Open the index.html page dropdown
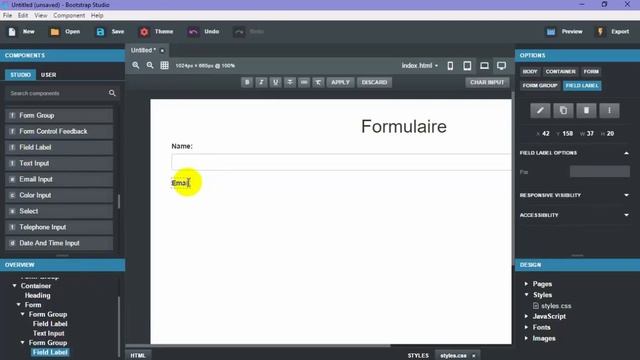This screenshot has width=640, height=360. [x=420, y=65]
